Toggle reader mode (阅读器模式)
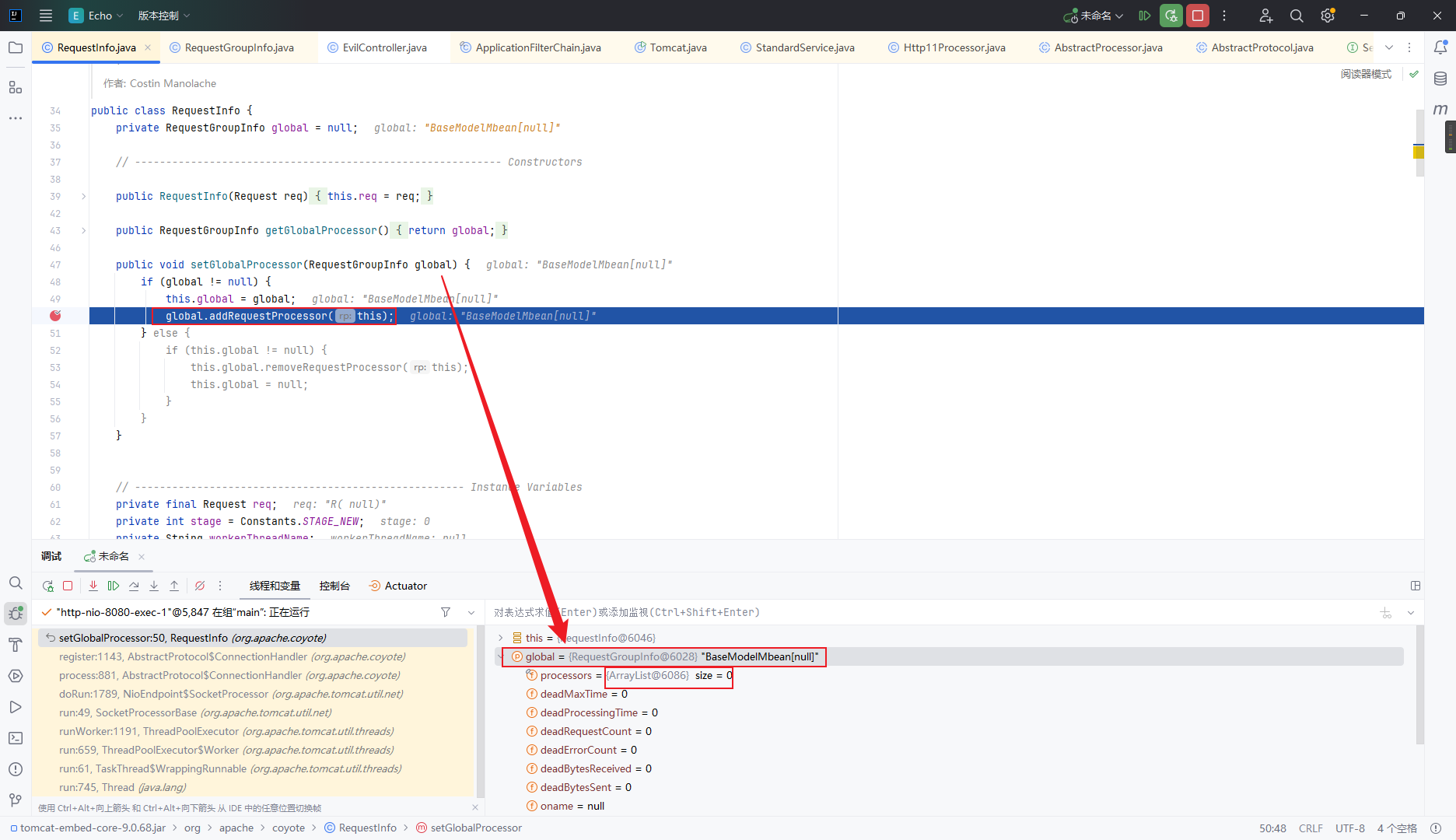 point(1366,74)
